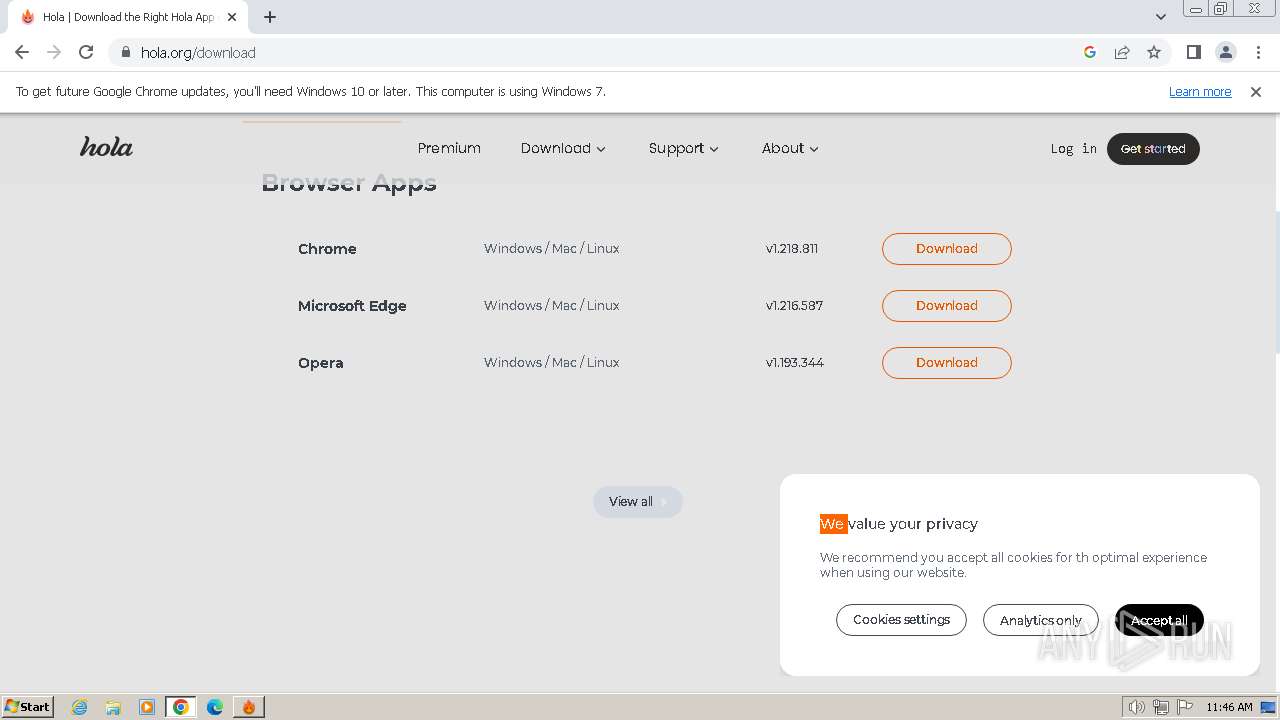Reload the Hola download page
1280x720 pixels.
86,52
